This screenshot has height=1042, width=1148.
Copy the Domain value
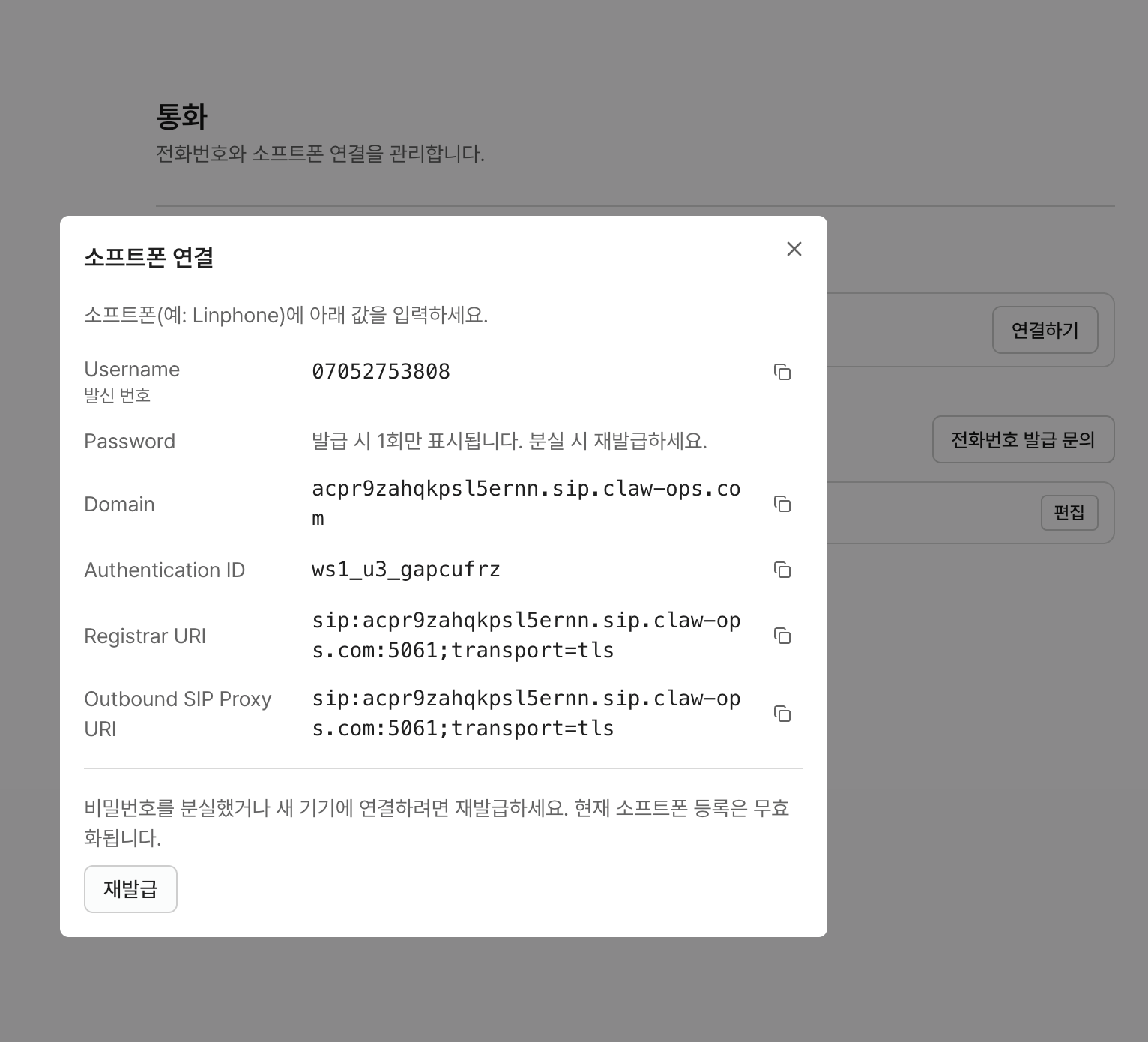point(782,504)
